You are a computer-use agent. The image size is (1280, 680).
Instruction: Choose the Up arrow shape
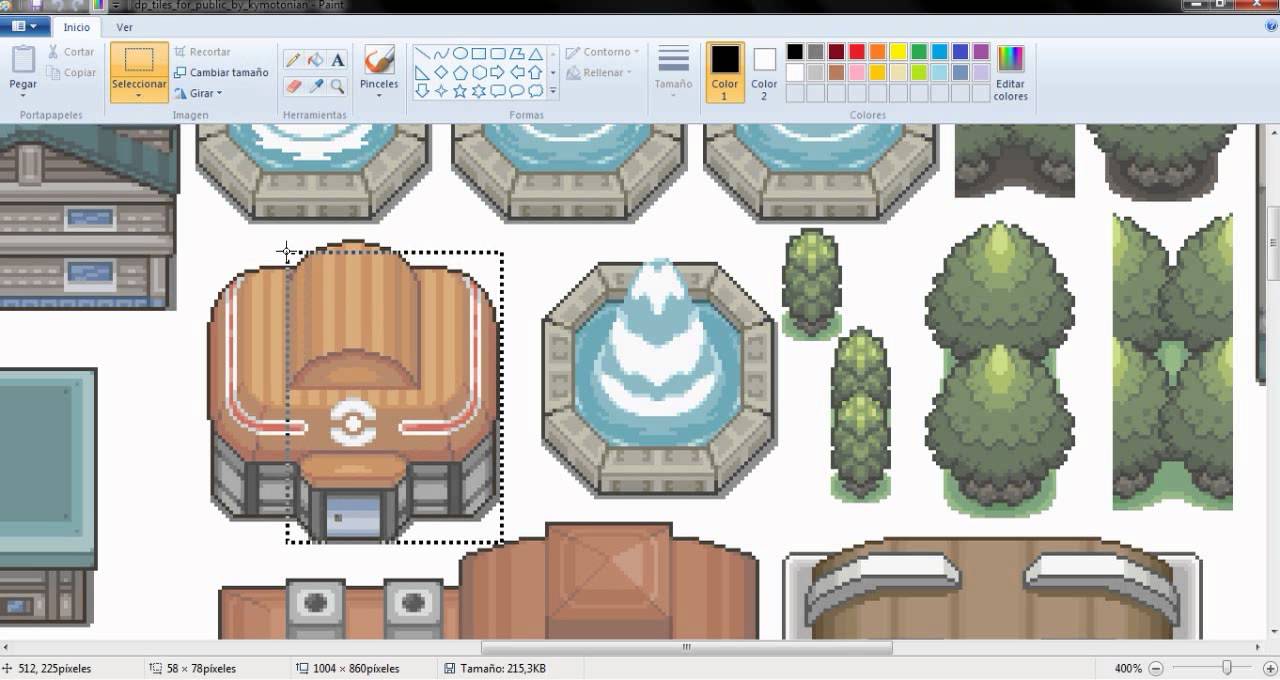[536, 72]
